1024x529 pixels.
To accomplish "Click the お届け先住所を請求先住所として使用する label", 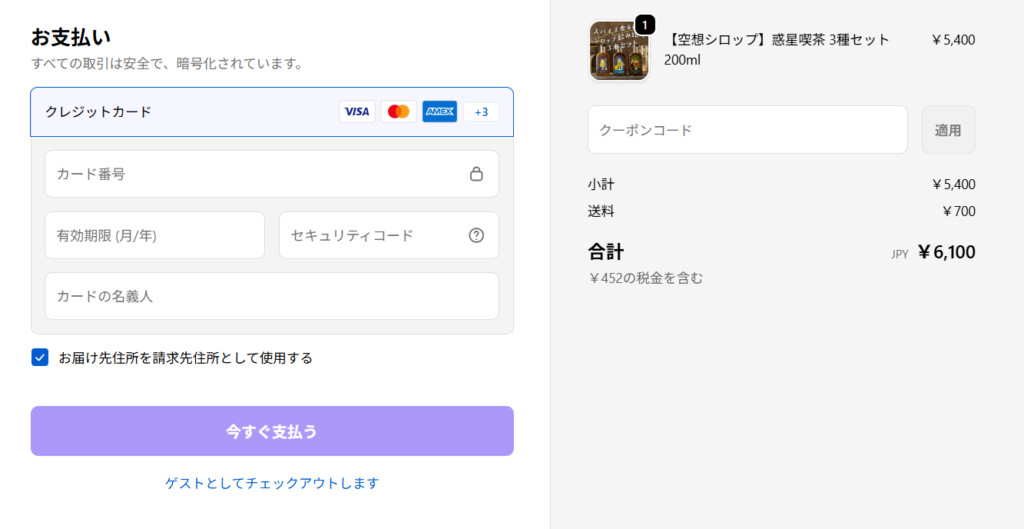I will tap(186, 358).
